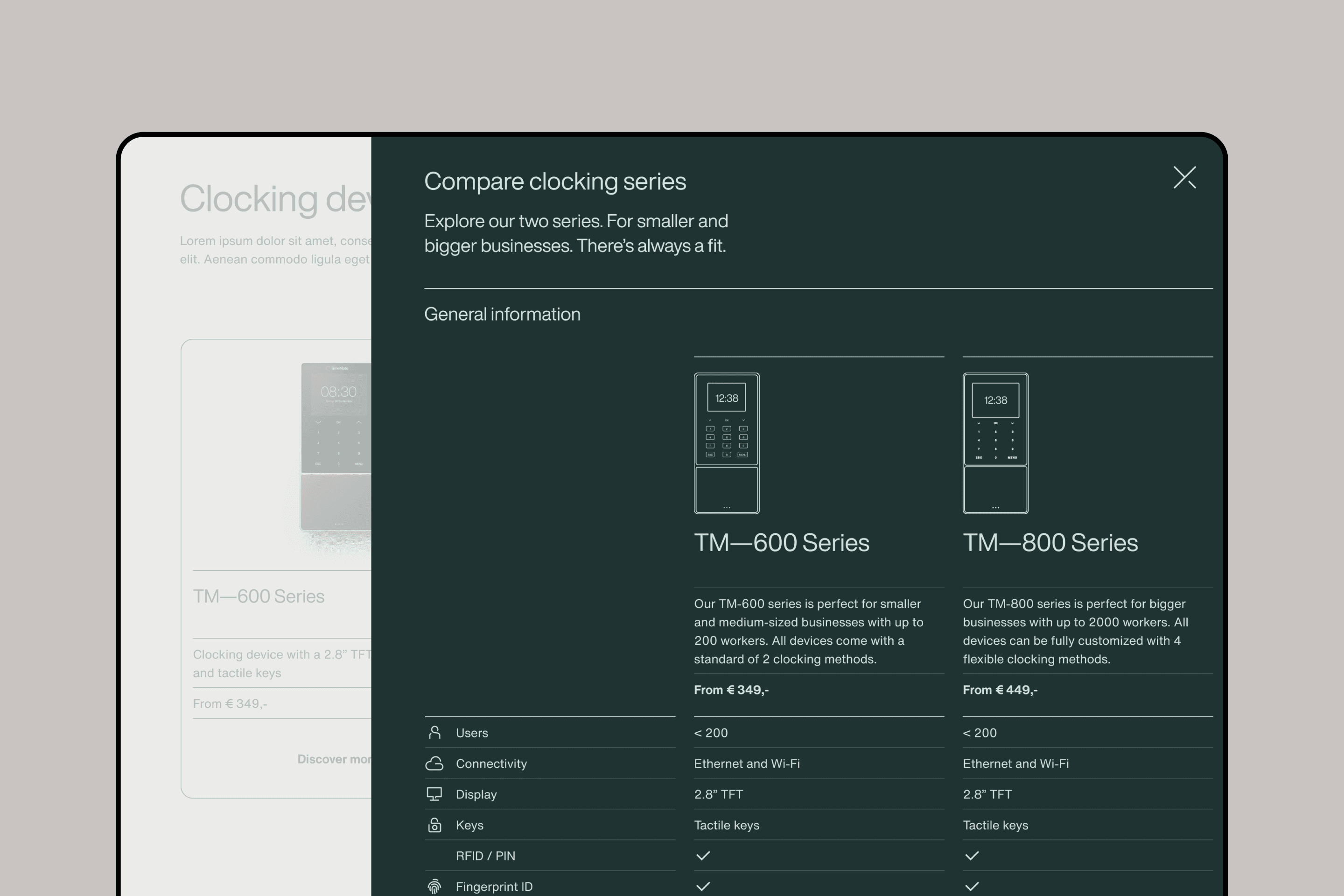Open the Discover more link on card
1344x896 pixels.
334,759
